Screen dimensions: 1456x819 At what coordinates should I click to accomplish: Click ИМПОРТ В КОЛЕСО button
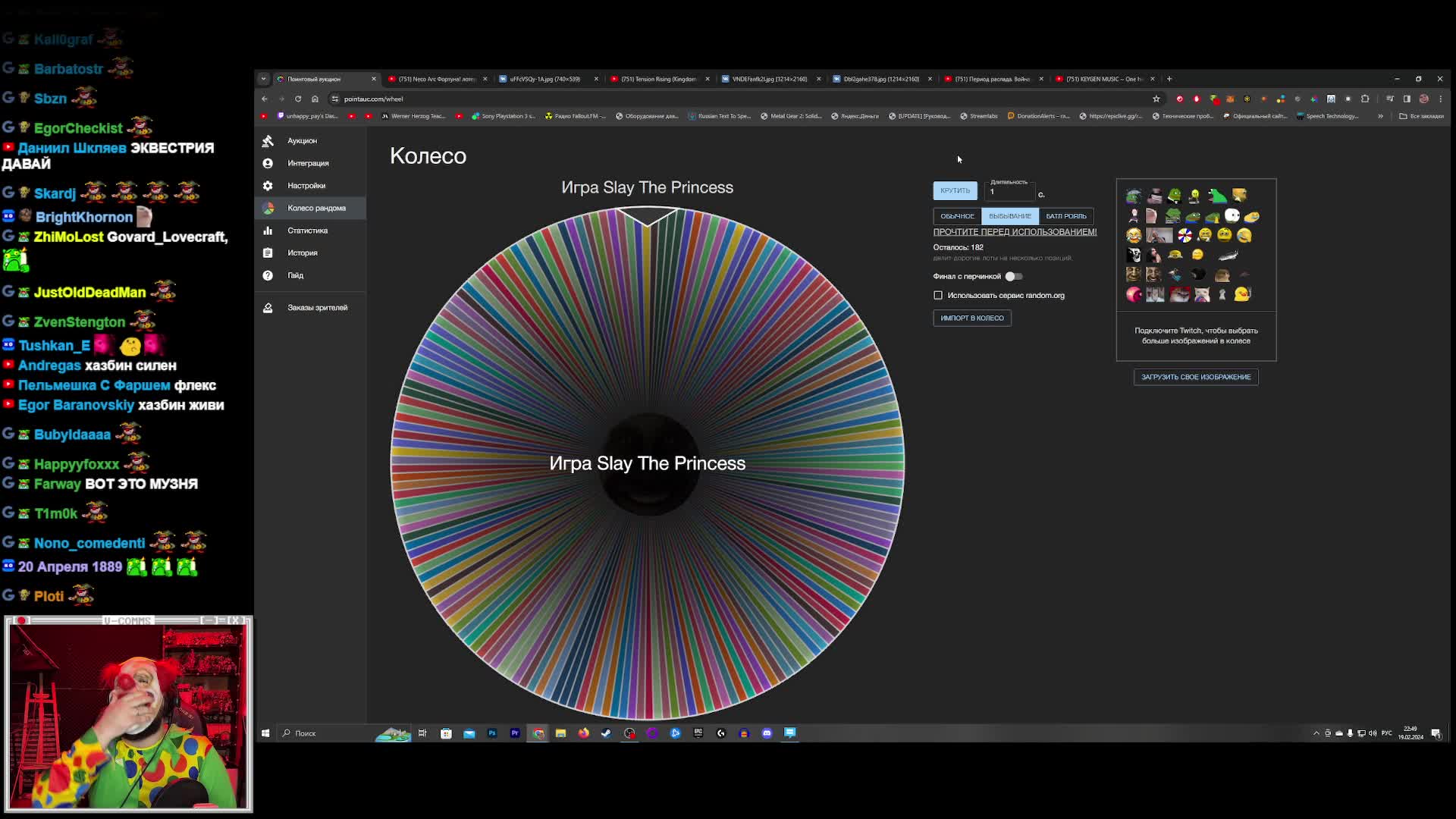click(x=972, y=318)
